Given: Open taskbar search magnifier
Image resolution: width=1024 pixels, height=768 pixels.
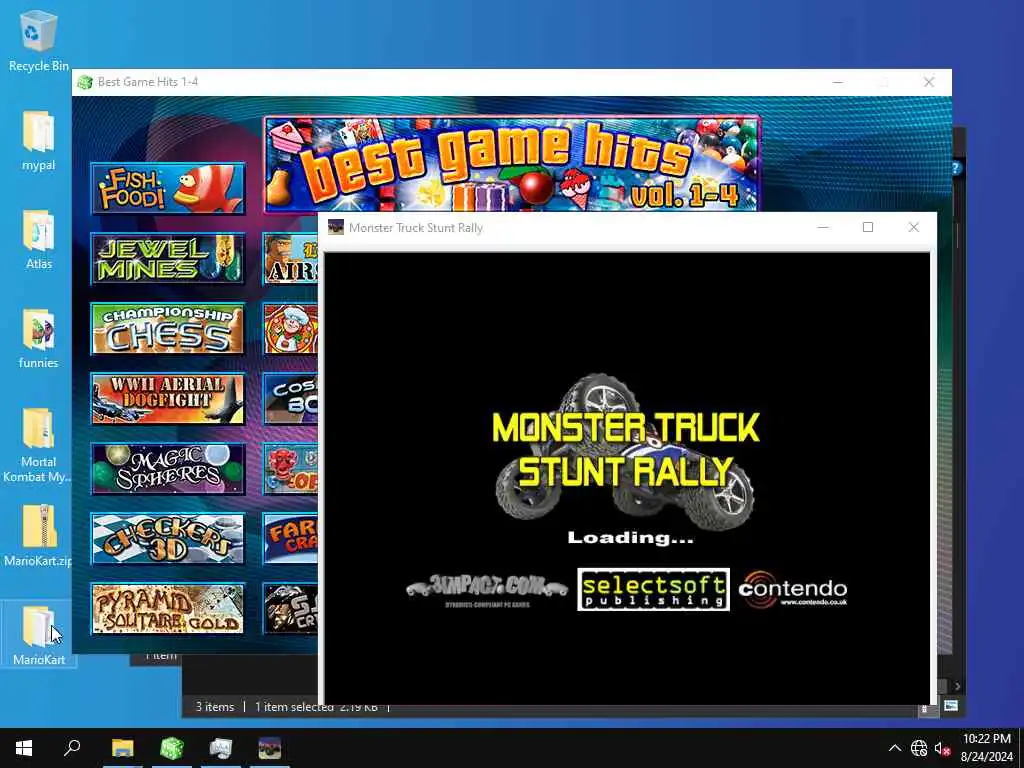Looking at the screenshot, I should pyautogui.click(x=72, y=748).
